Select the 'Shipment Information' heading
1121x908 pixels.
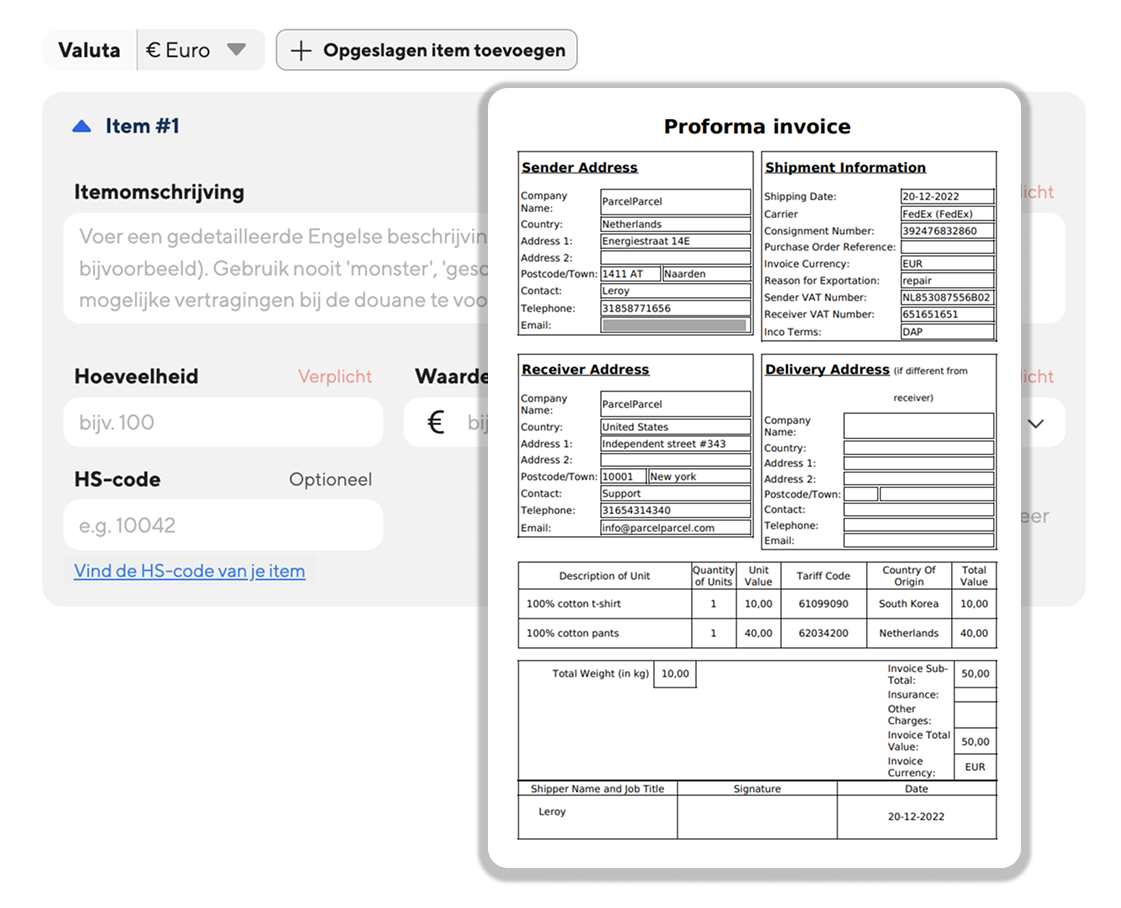[x=845, y=167]
